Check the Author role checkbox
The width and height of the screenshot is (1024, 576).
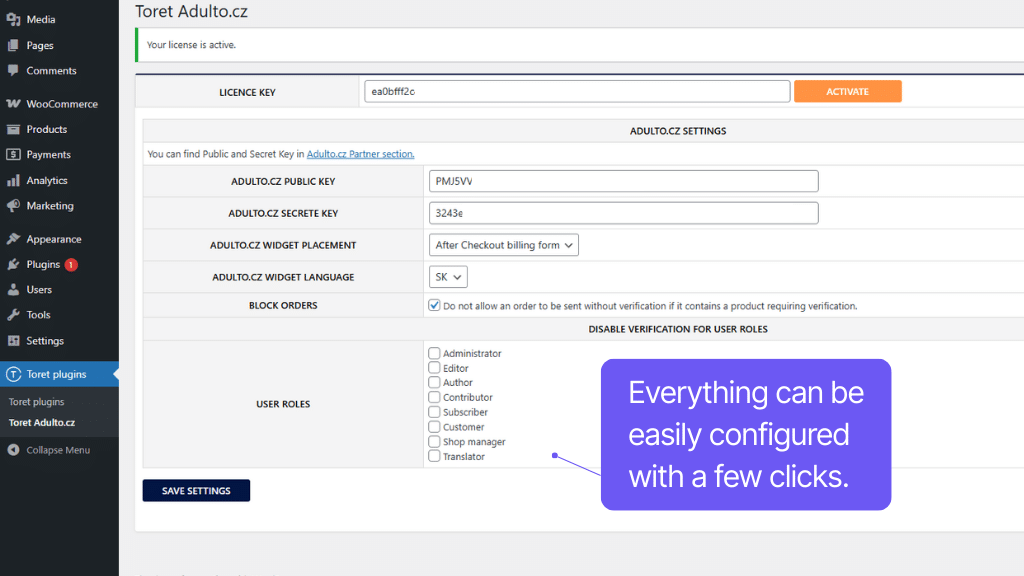(x=434, y=382)
